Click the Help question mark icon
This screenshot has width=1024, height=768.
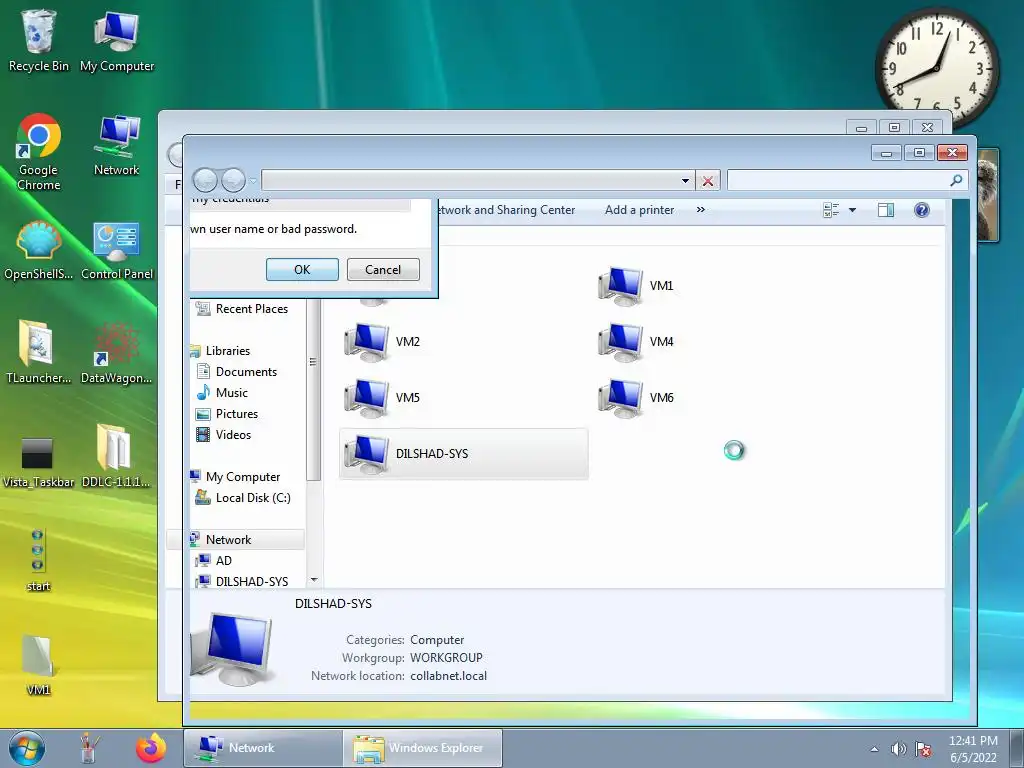tap(921, 210)
